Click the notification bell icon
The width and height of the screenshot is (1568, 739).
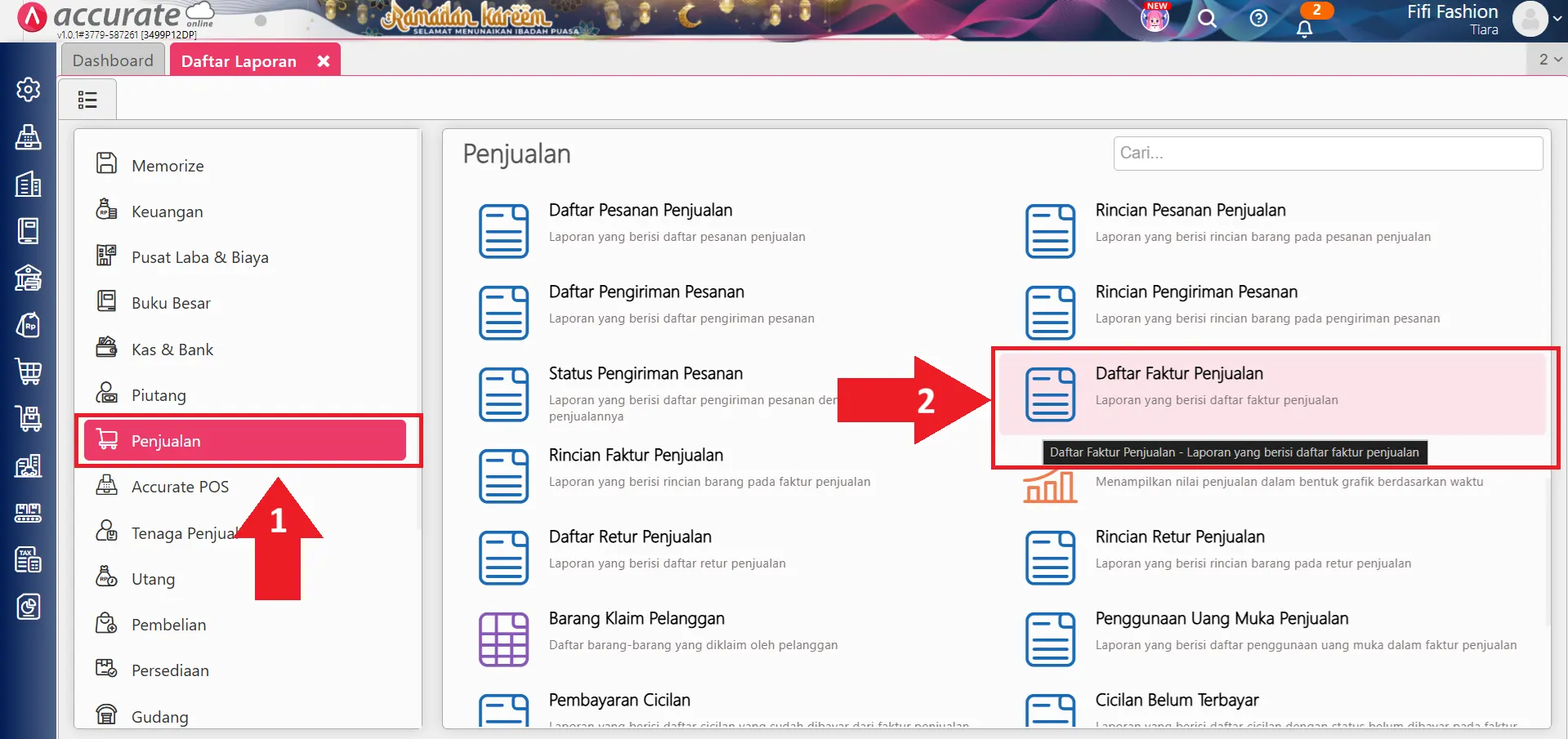pyautogui.click(x=1304, y=29)
